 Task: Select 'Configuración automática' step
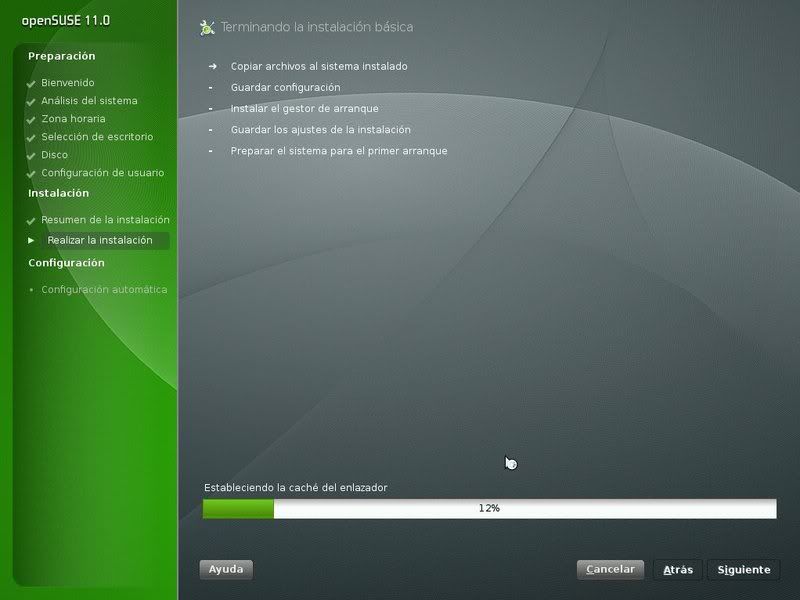tap(104, 289)
